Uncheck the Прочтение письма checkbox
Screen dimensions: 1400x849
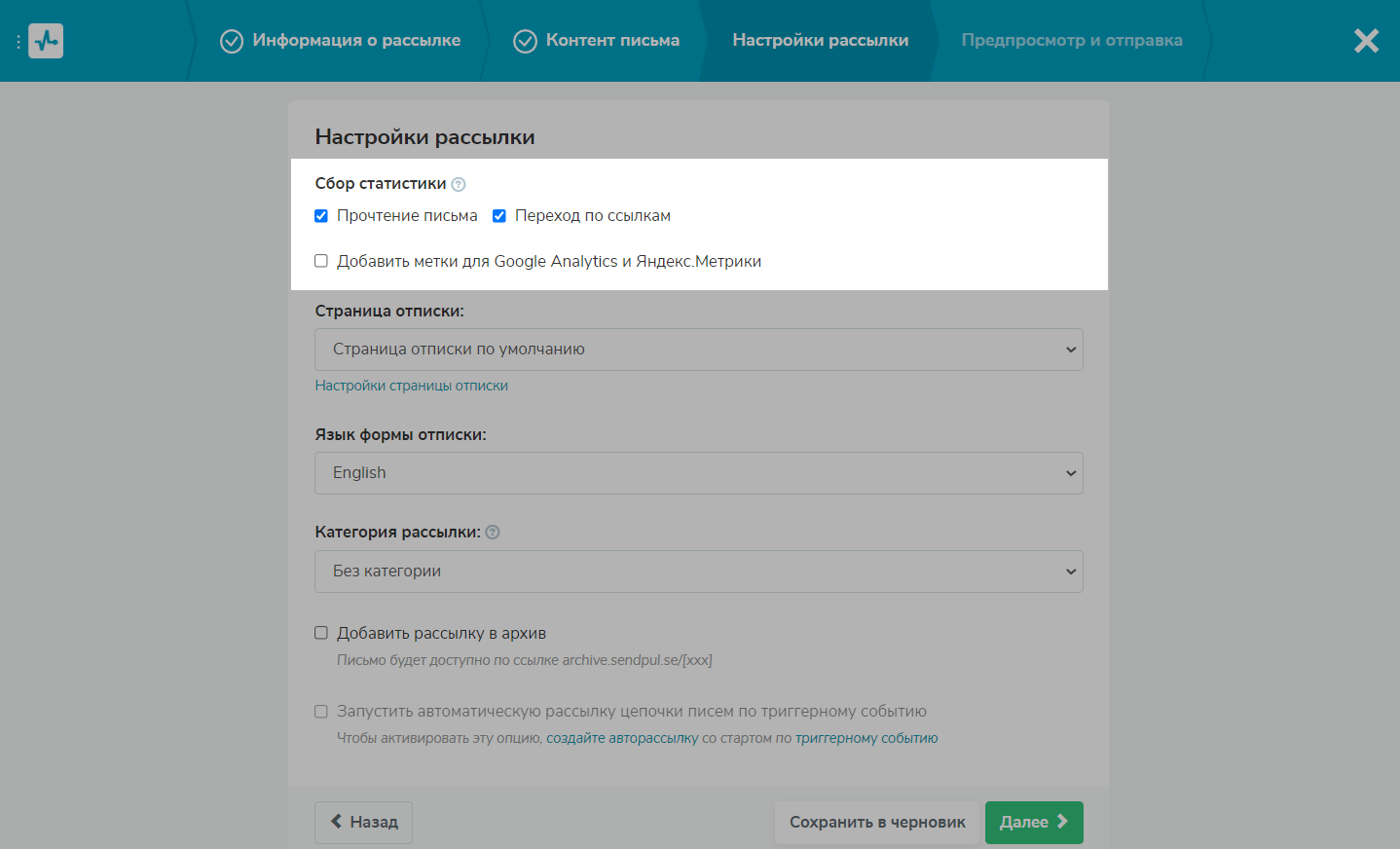tap(321, 216)
